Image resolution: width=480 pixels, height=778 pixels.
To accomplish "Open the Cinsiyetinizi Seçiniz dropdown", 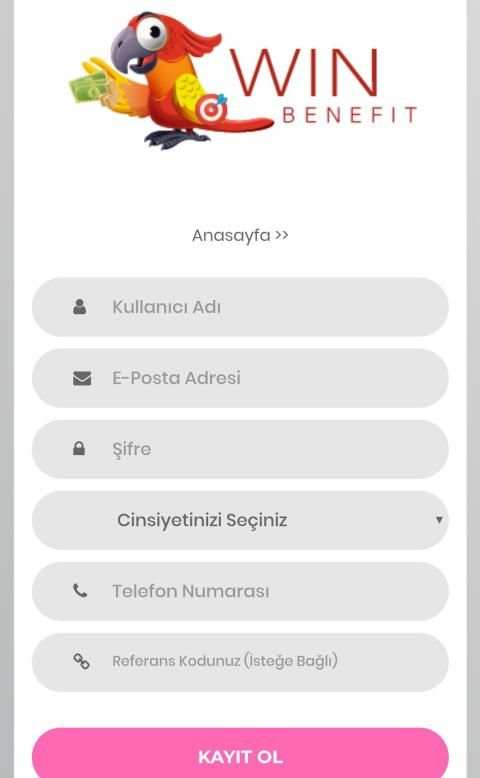I will click(240, 520).
